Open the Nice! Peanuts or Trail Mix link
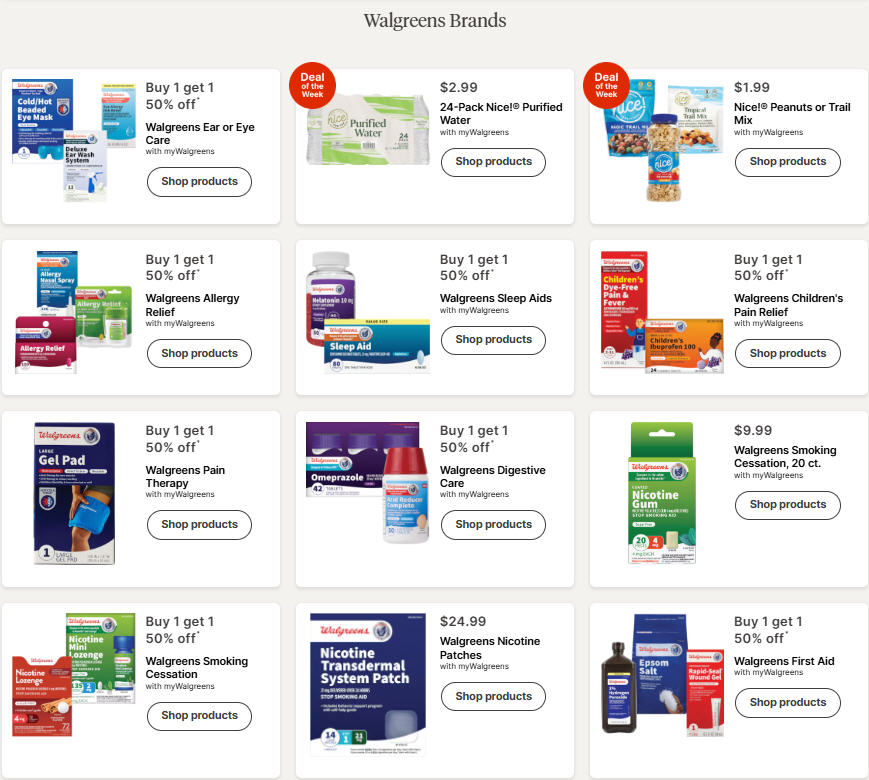 [x=792, y=113]
